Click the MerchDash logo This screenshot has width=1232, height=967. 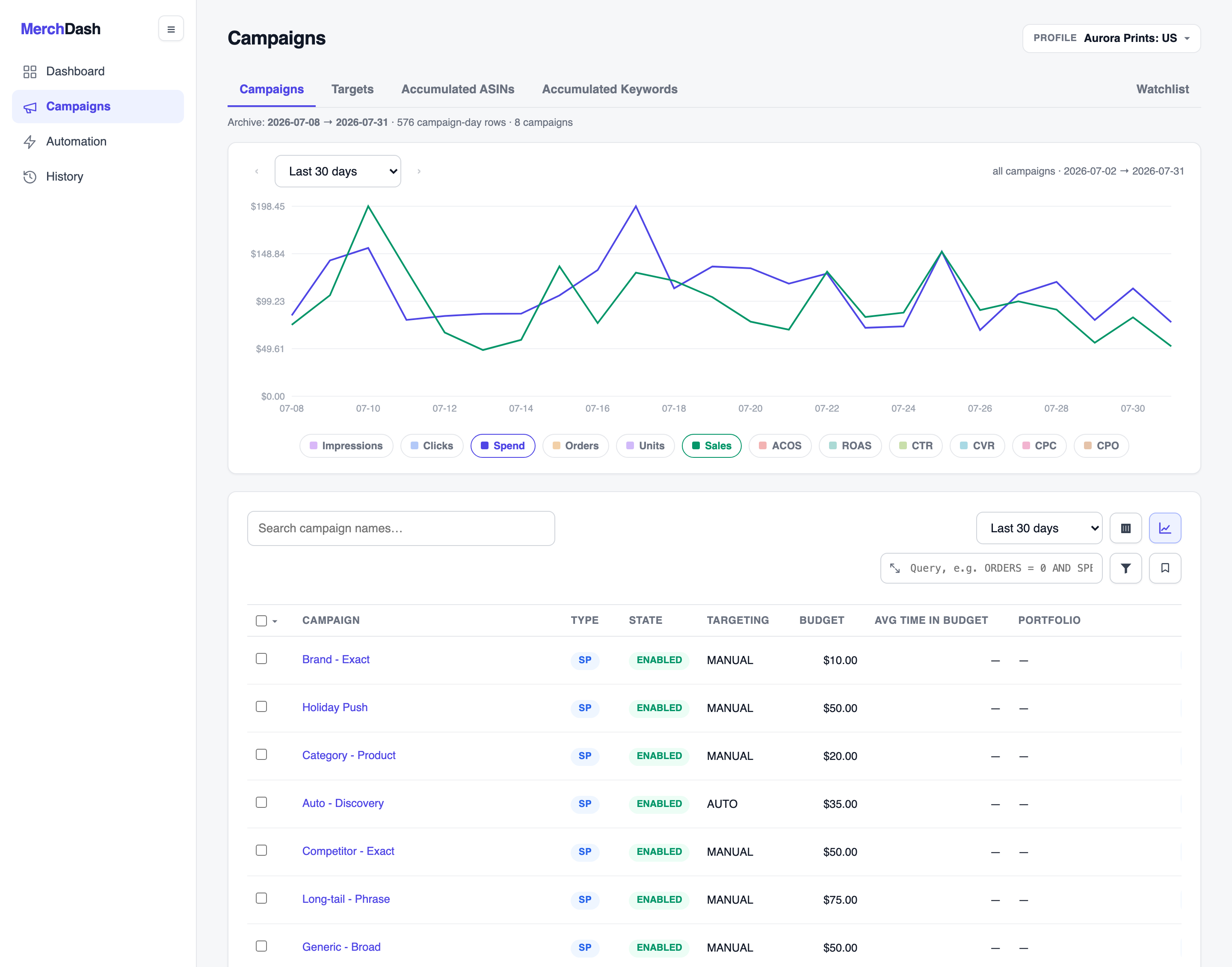pyautogui.click(x=61, y=29)
